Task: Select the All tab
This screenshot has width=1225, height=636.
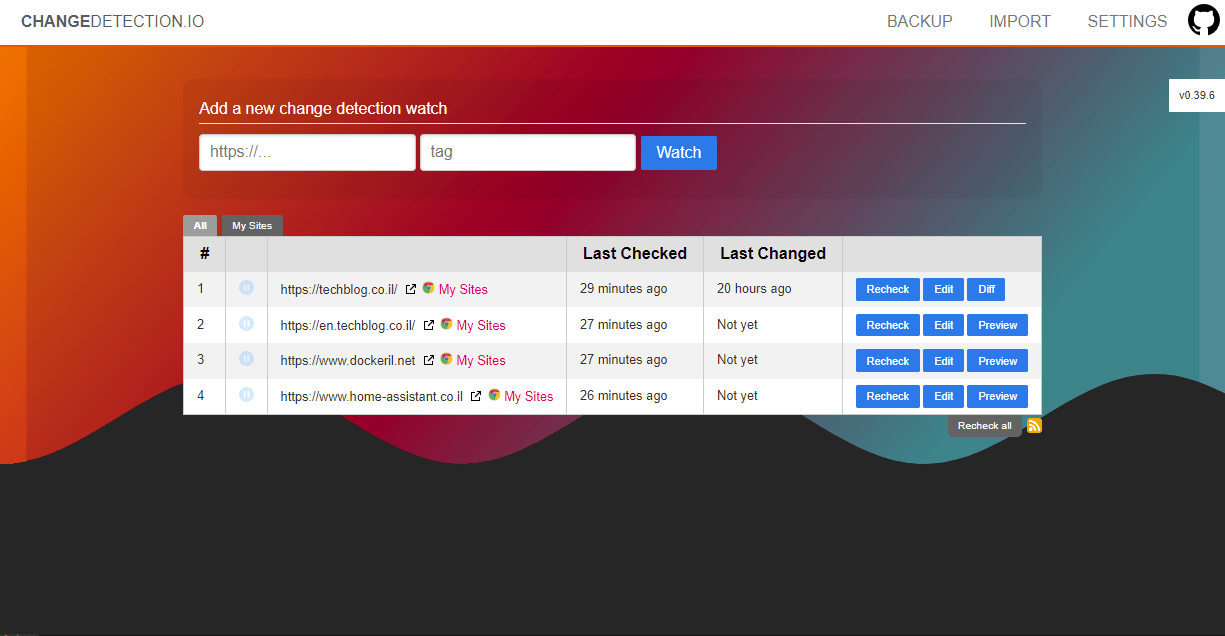Action: tap(200, 225)
